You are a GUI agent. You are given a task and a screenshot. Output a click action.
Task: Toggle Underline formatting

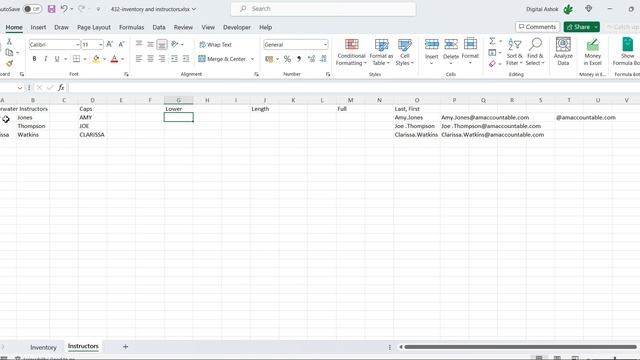point(57,59)
